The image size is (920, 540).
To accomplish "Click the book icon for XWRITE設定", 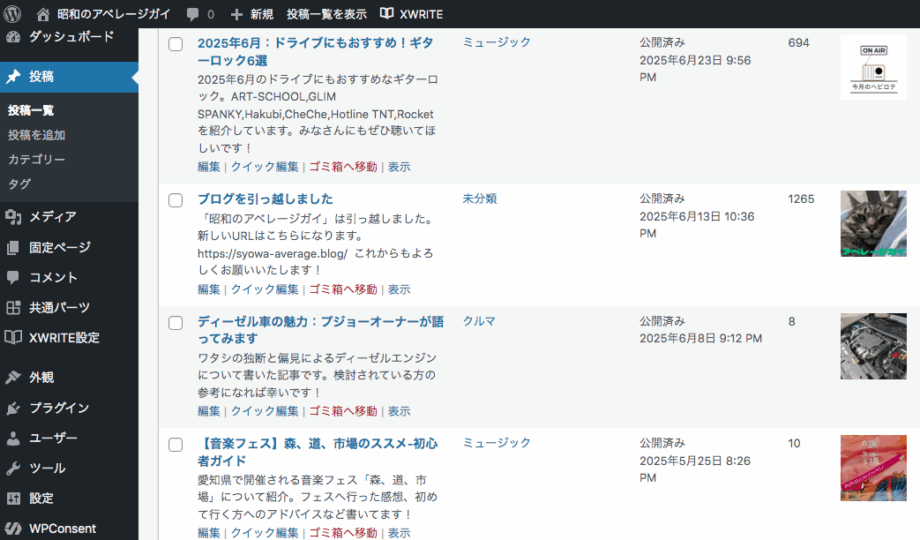I will 13,338.
